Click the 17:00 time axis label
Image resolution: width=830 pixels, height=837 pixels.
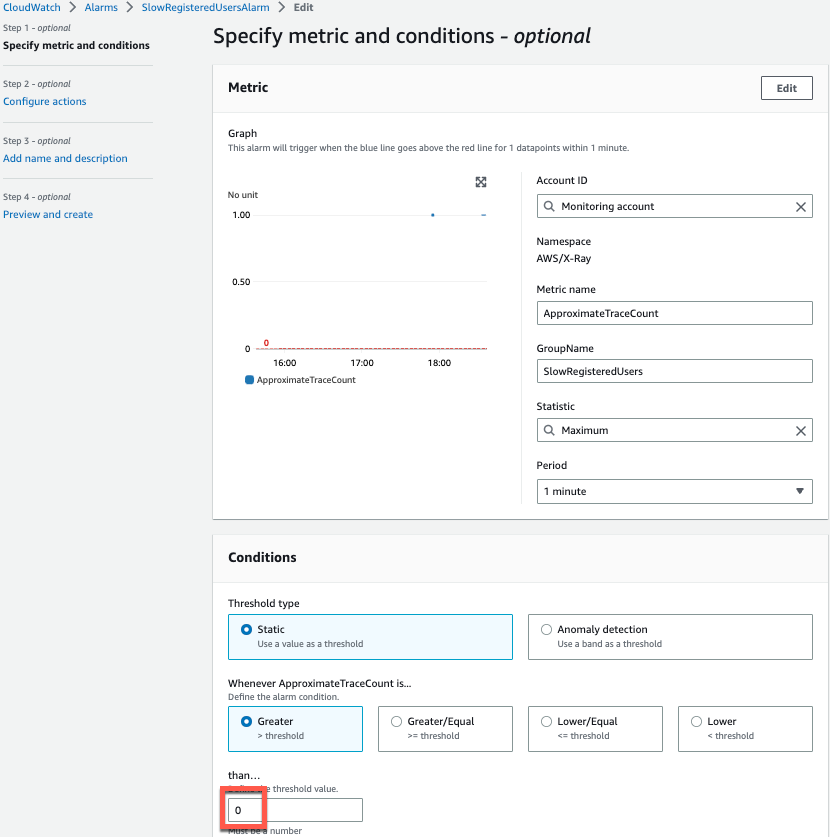362,363
